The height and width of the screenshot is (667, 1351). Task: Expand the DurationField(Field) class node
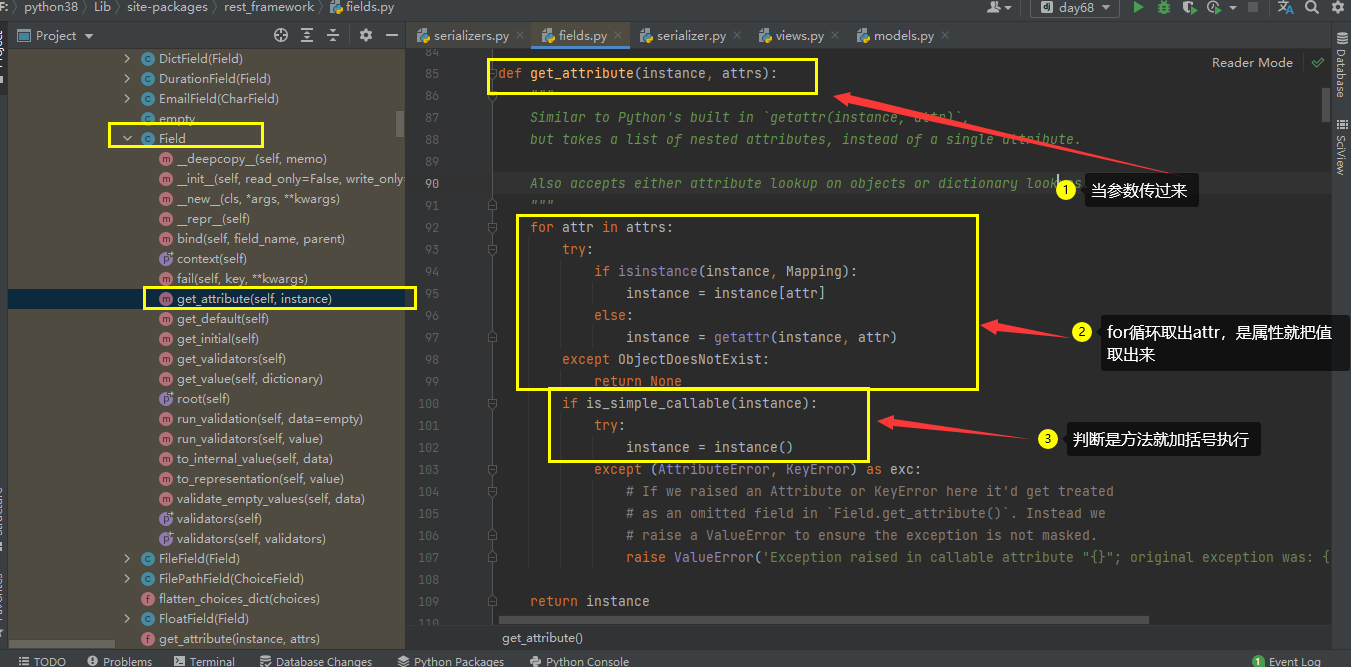127,79
